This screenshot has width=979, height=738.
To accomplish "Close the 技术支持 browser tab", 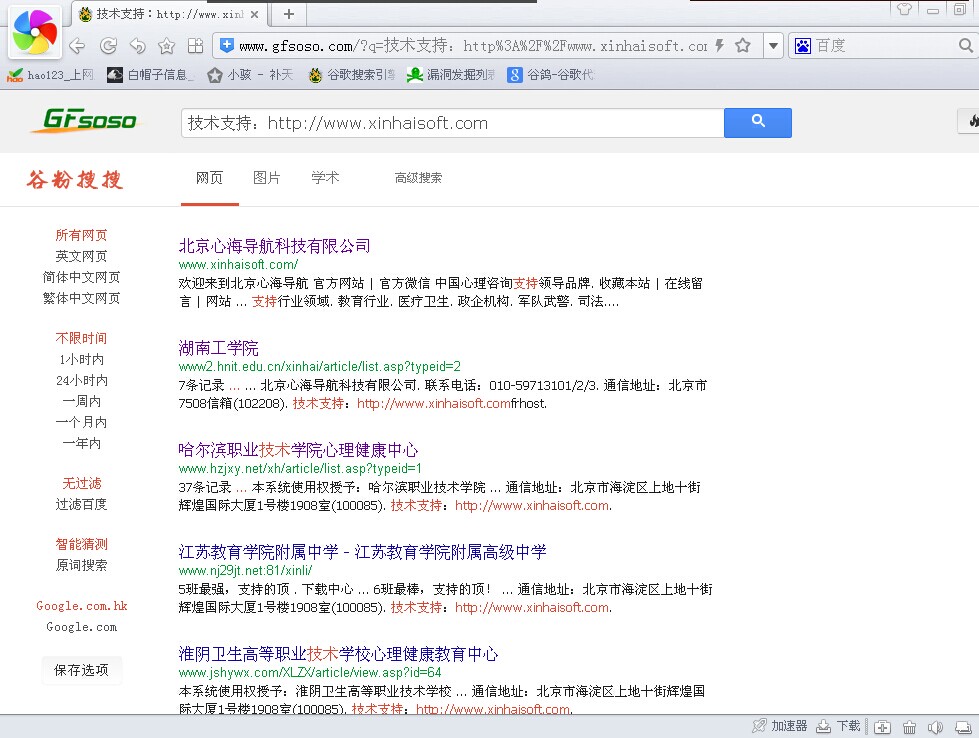I will (254, 14).
